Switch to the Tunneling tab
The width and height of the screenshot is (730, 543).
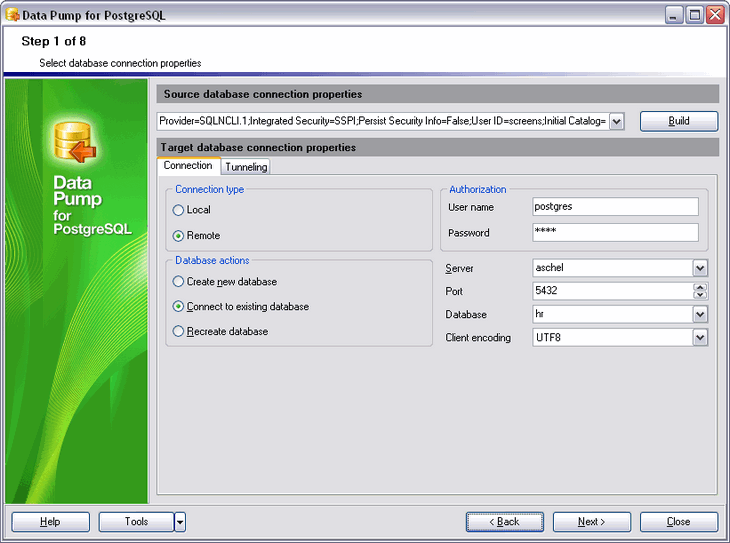coord(246,167)
